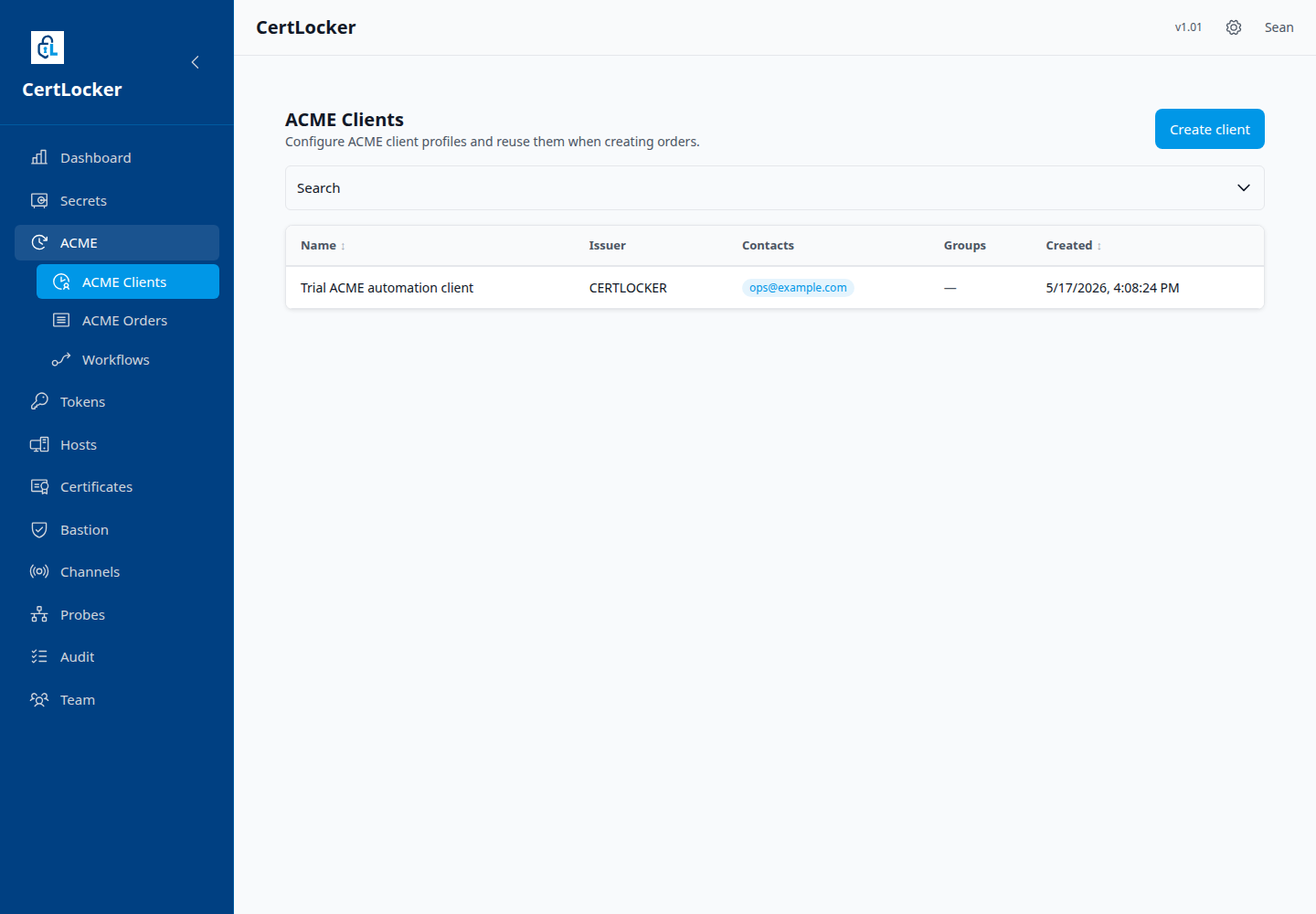Click the Create client button
This screenshot has width=1316, height=914.
1209,129
